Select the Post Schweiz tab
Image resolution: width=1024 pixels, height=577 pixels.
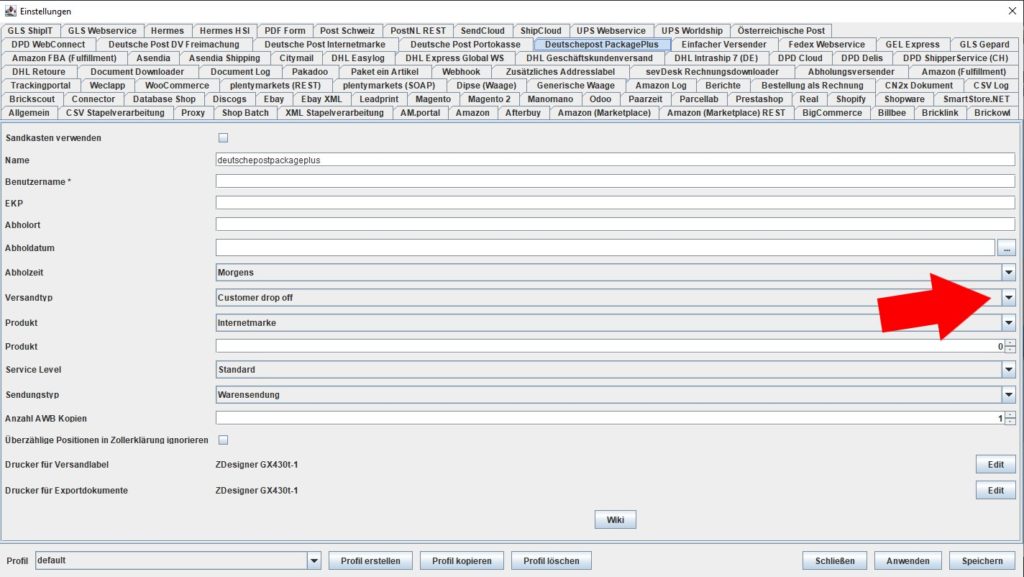point(347,31)
